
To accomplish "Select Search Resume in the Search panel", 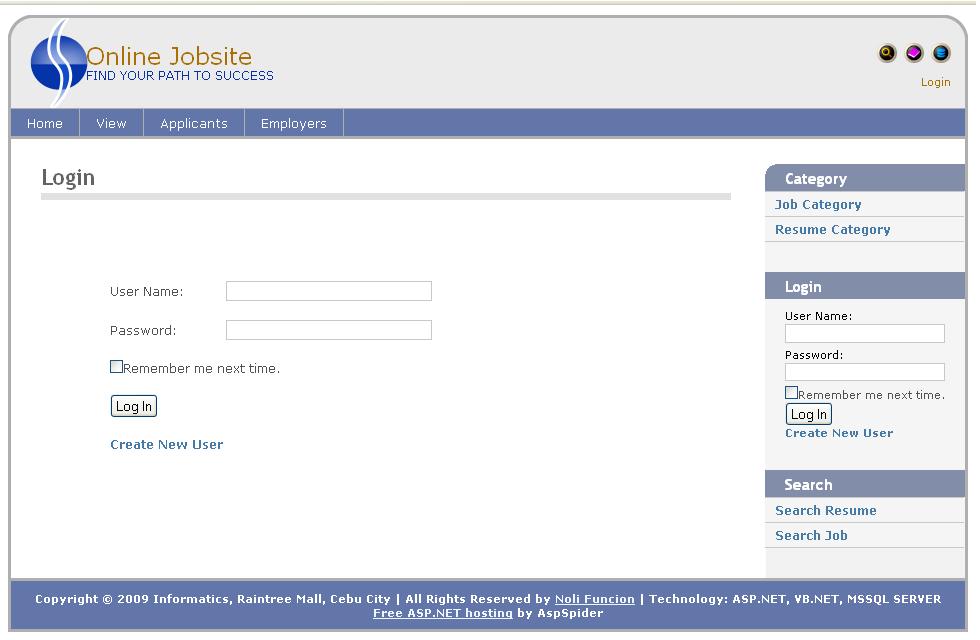I will pos(826,510).
